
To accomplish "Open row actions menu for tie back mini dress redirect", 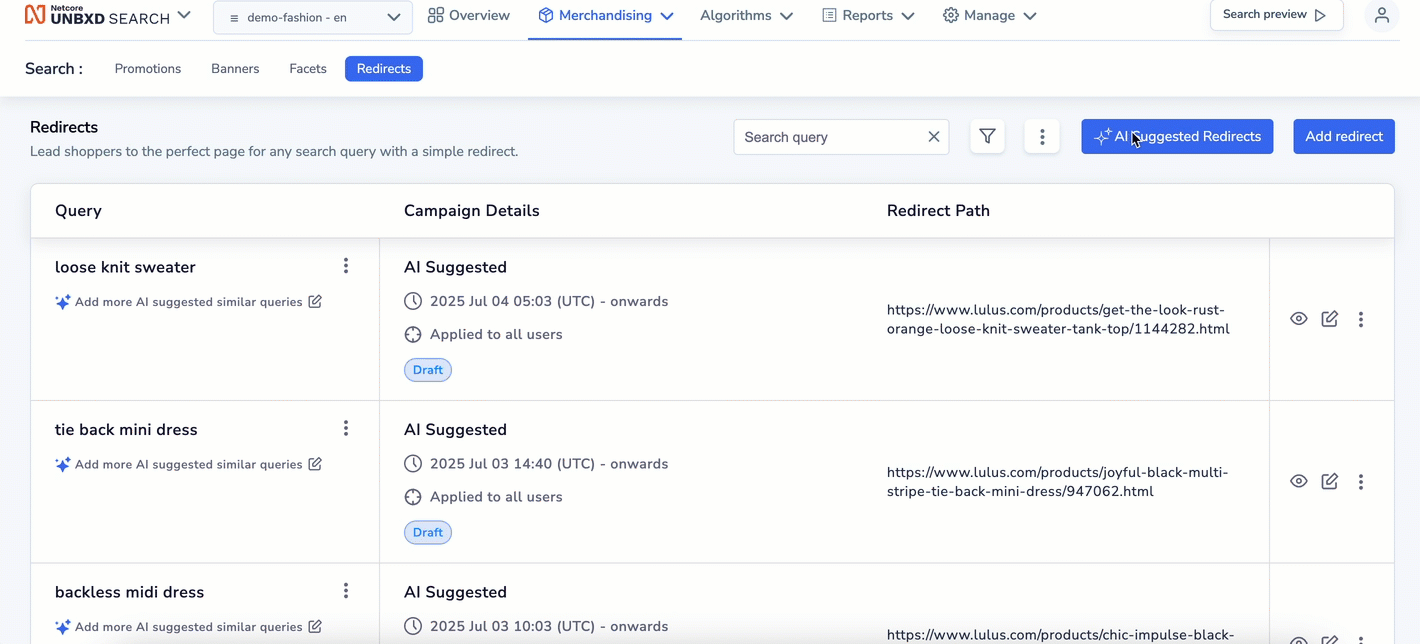I will 1361,481.
